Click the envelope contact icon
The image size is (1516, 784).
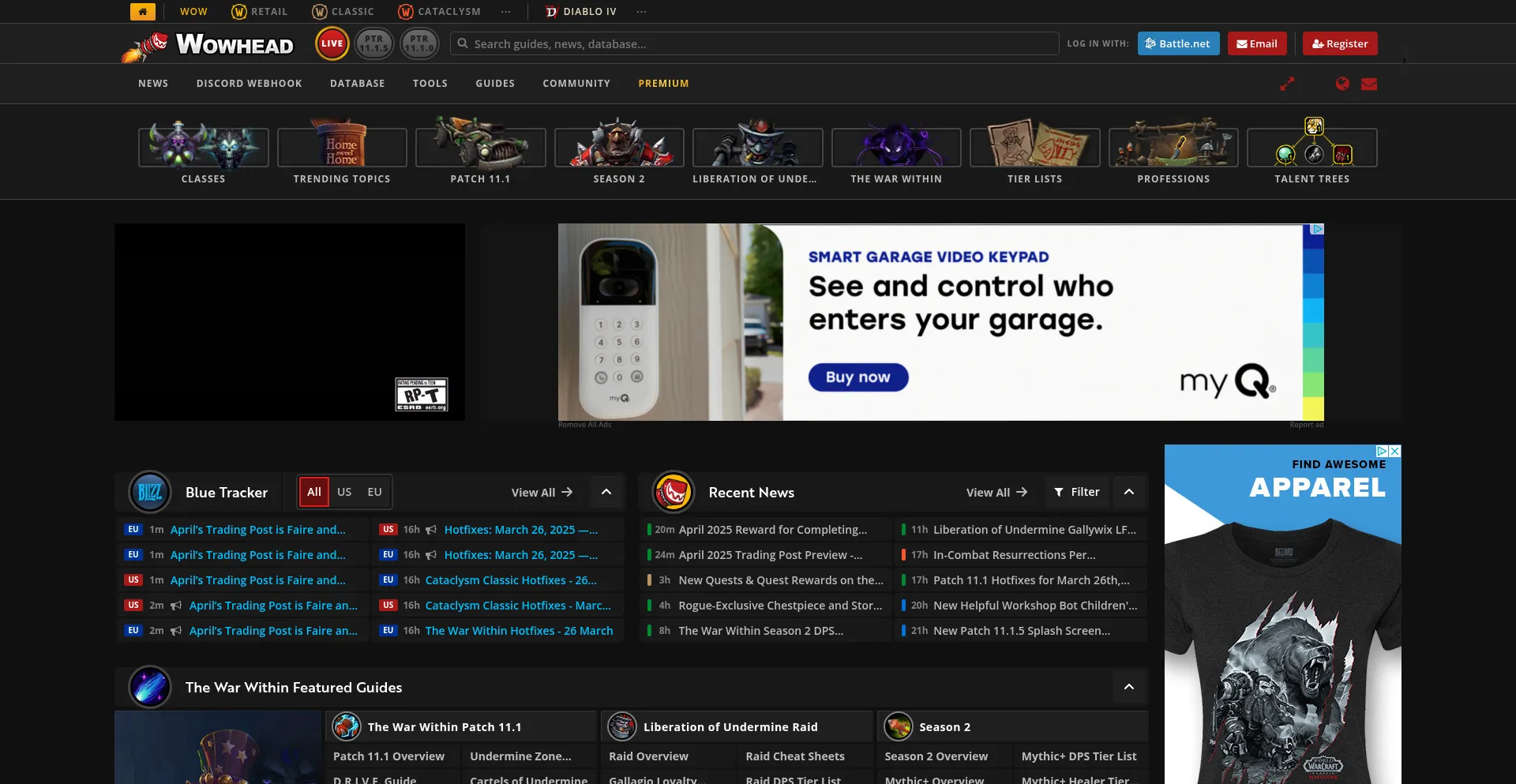1370,84
